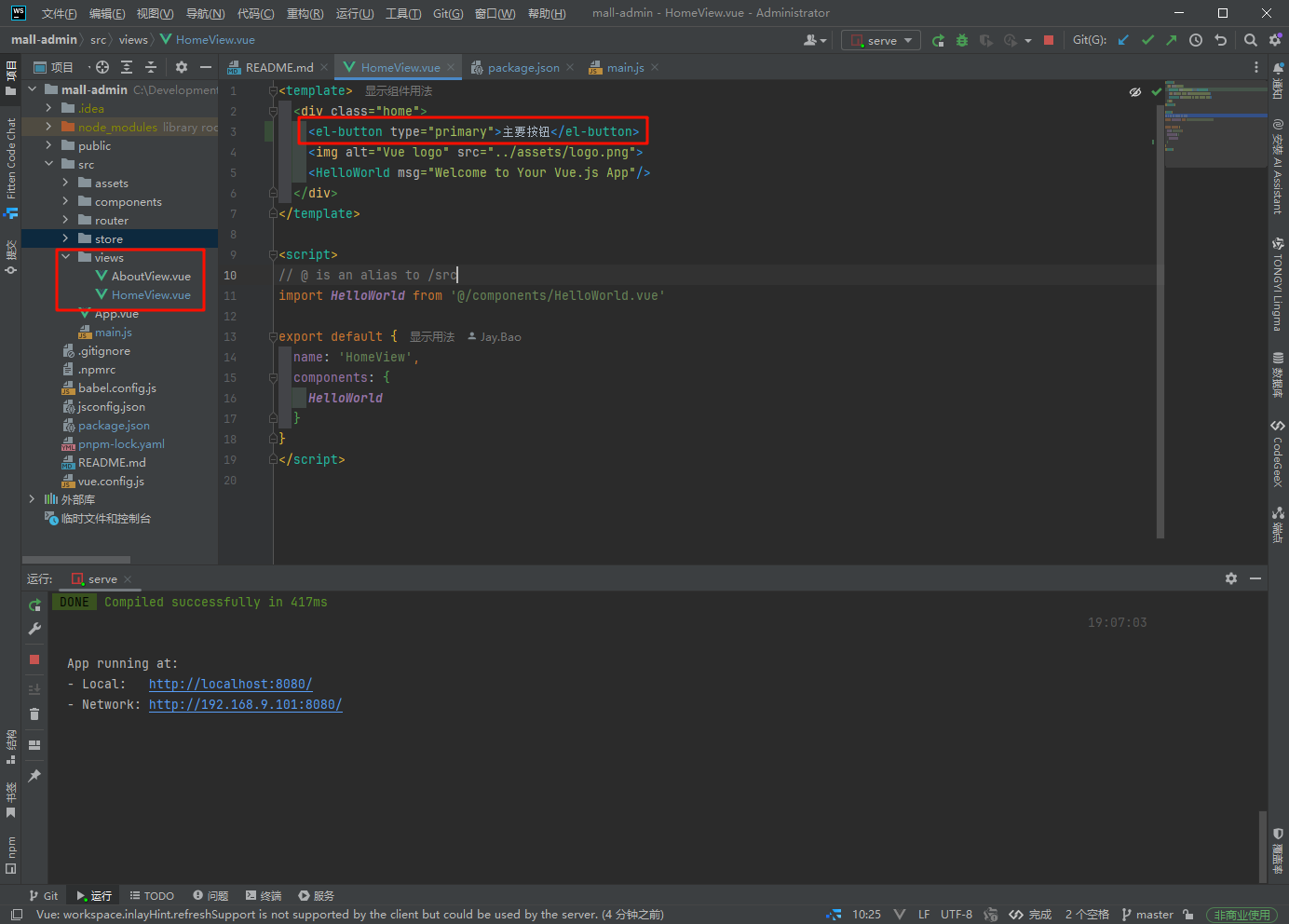Collapse the mall-admin root folder
The height and width of the screenshot is (924, 1289).
tap(33, 89)
